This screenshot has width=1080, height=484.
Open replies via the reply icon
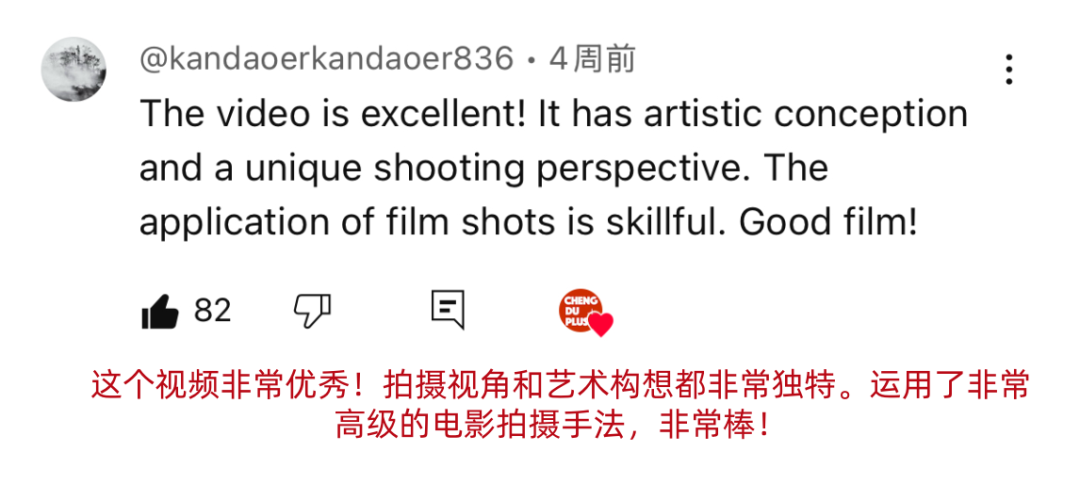click(448, 310)
